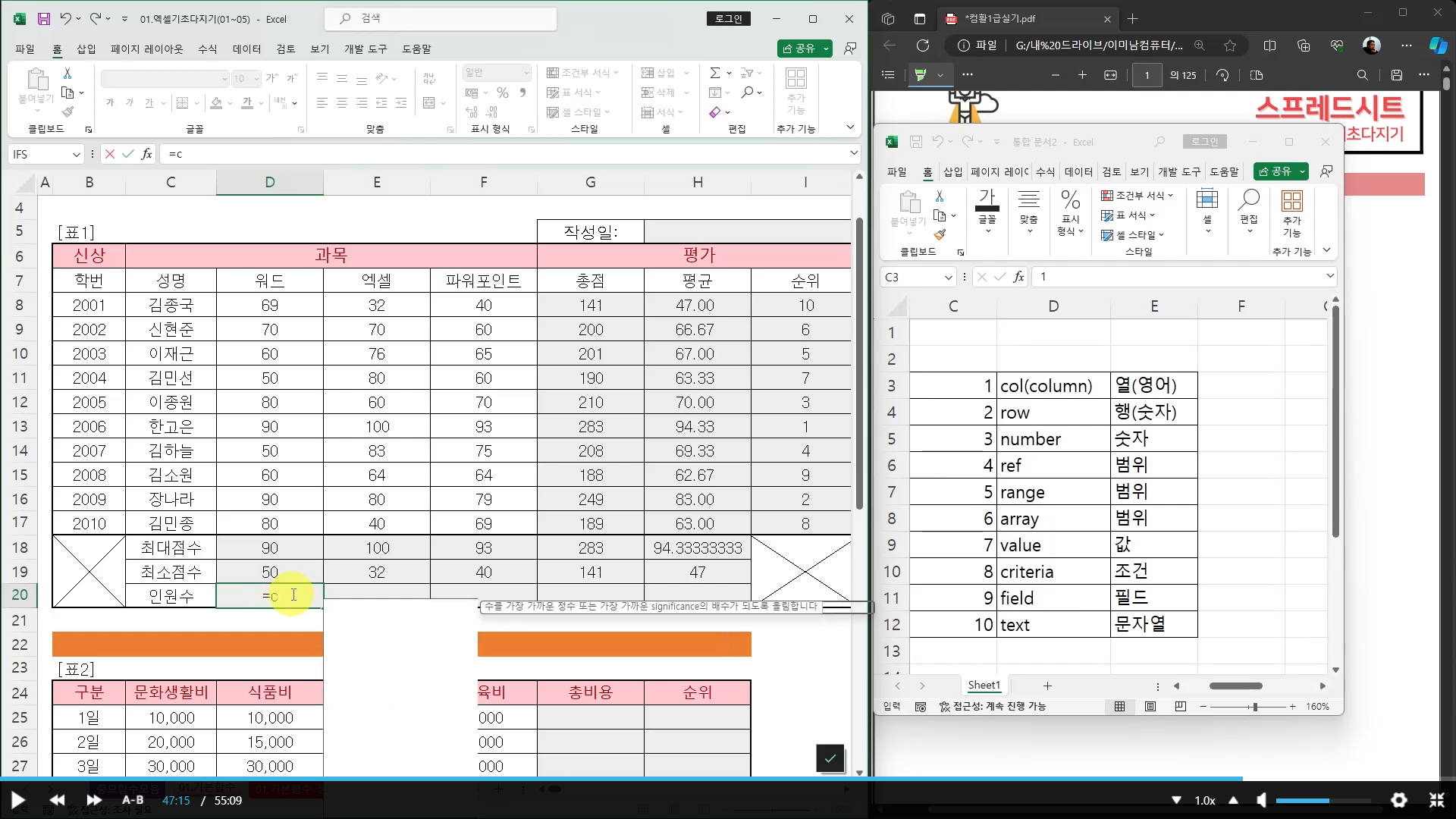Image resolution: width=1456 pixels, height=819 pixels.
Task: Select the Sheet1 sheet tab
Action: click(x=984, y=686)
